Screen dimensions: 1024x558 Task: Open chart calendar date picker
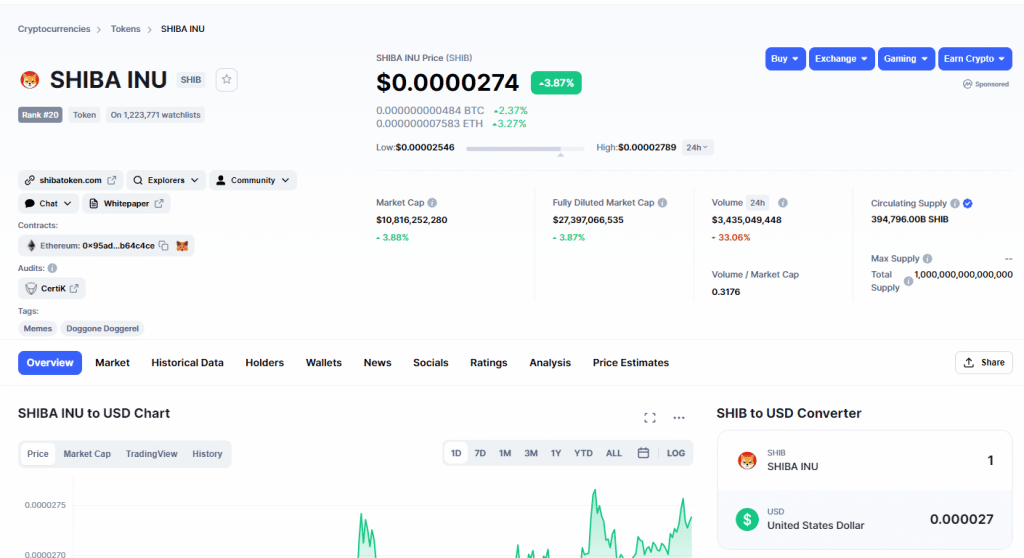tap(643, 453)
